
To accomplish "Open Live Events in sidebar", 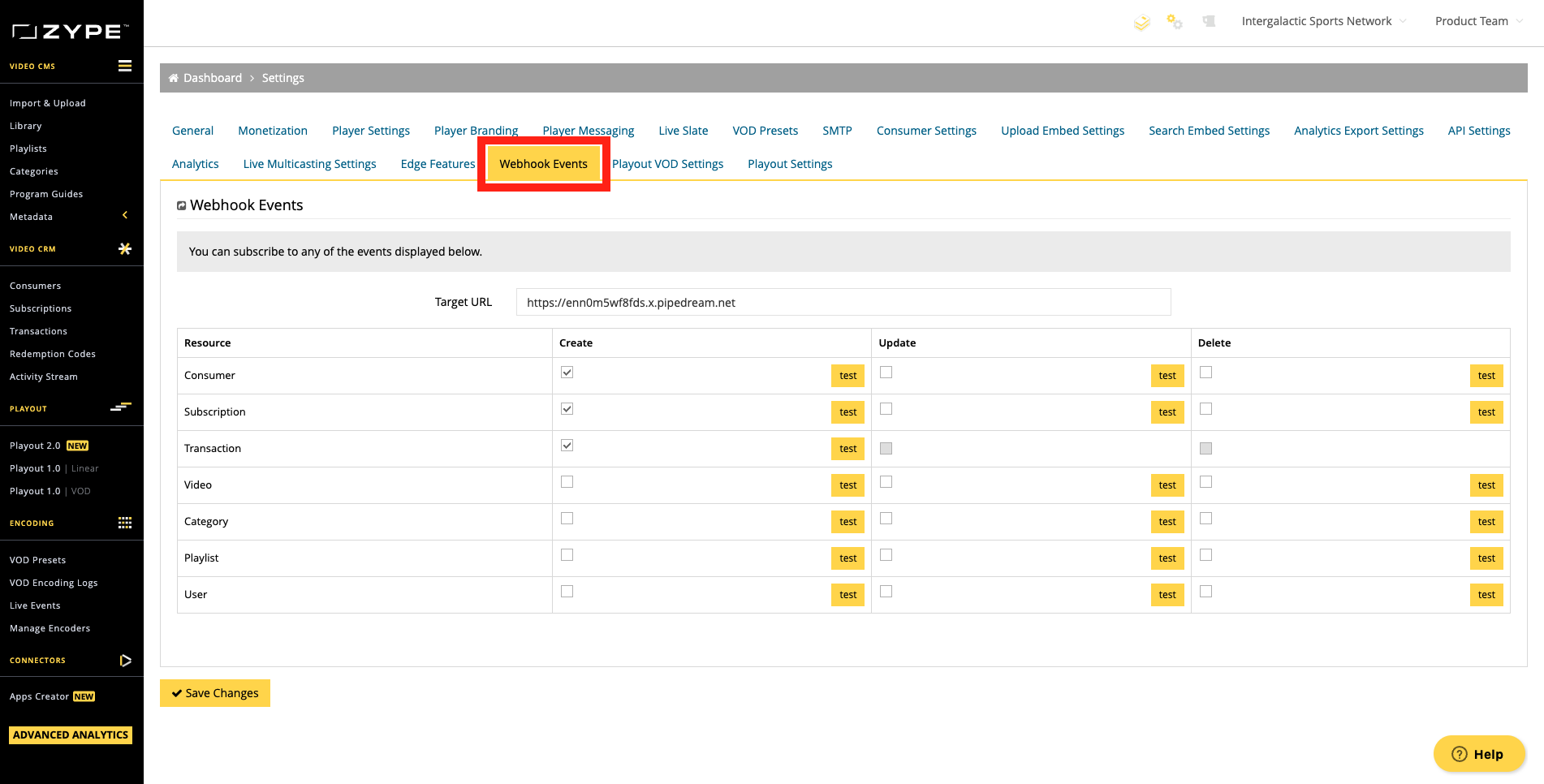I will click(x=35, y=605).
